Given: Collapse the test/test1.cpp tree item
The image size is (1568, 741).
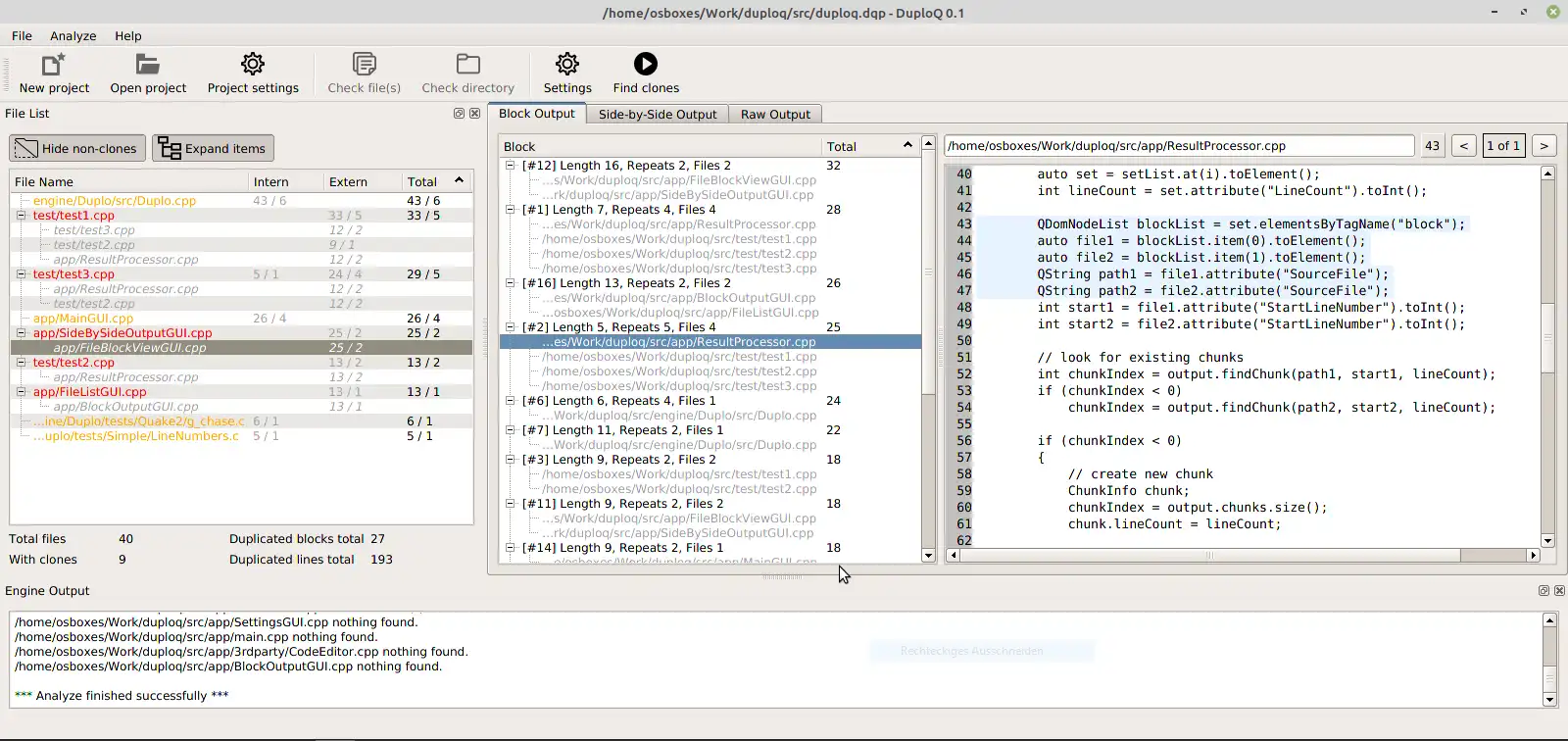Looking at the screenshot, I should coord(21,216).
